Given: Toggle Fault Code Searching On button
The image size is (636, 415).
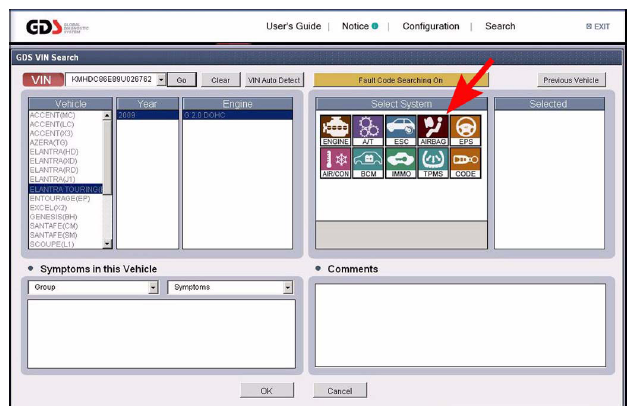Looking at the screenshot, I should tap(401, 80).
